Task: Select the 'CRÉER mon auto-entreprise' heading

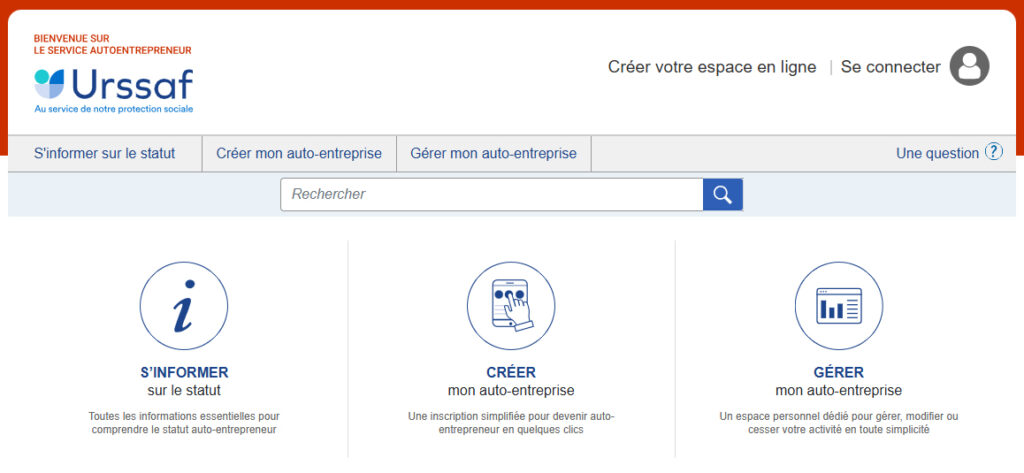Action: click(510, 381)
